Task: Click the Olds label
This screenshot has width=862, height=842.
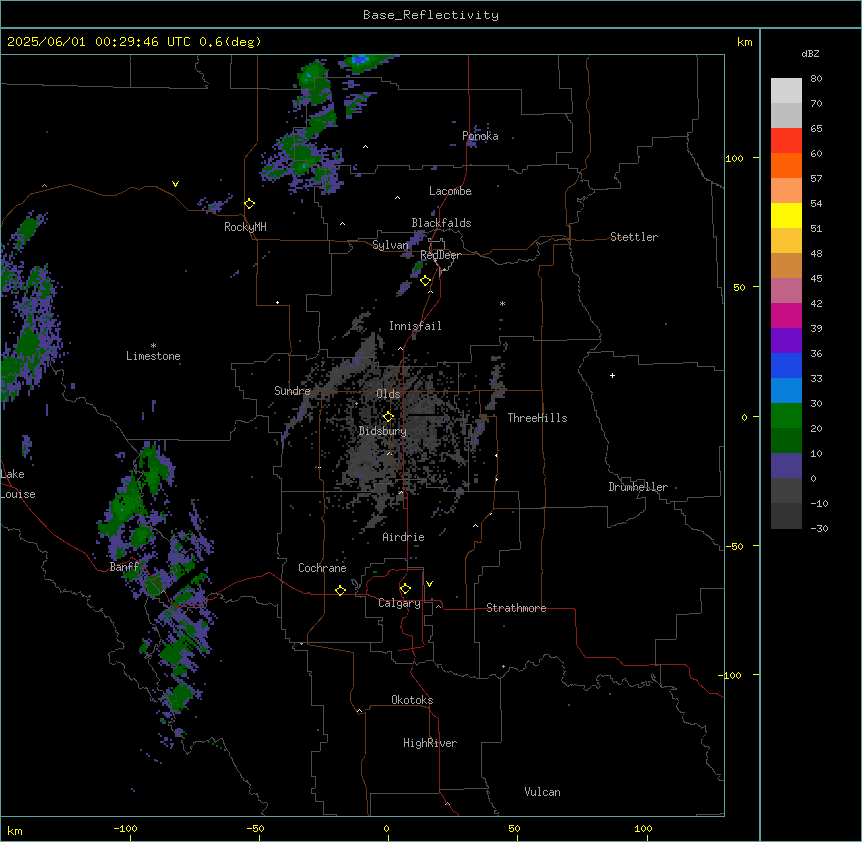Action: click(x=388, y=394)
